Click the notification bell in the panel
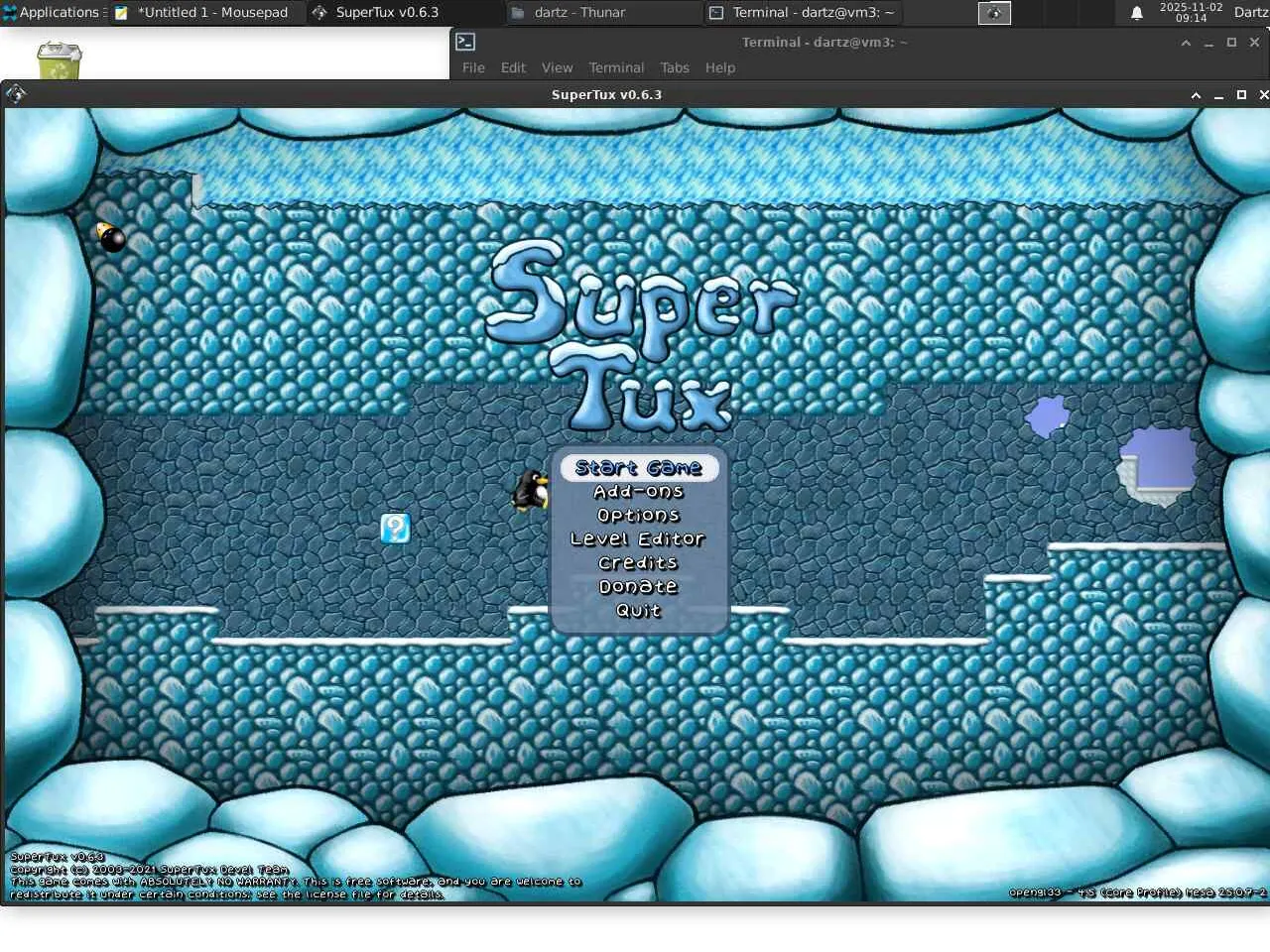Viewport: 1270px width, 952px height. tap(1137, 13)
